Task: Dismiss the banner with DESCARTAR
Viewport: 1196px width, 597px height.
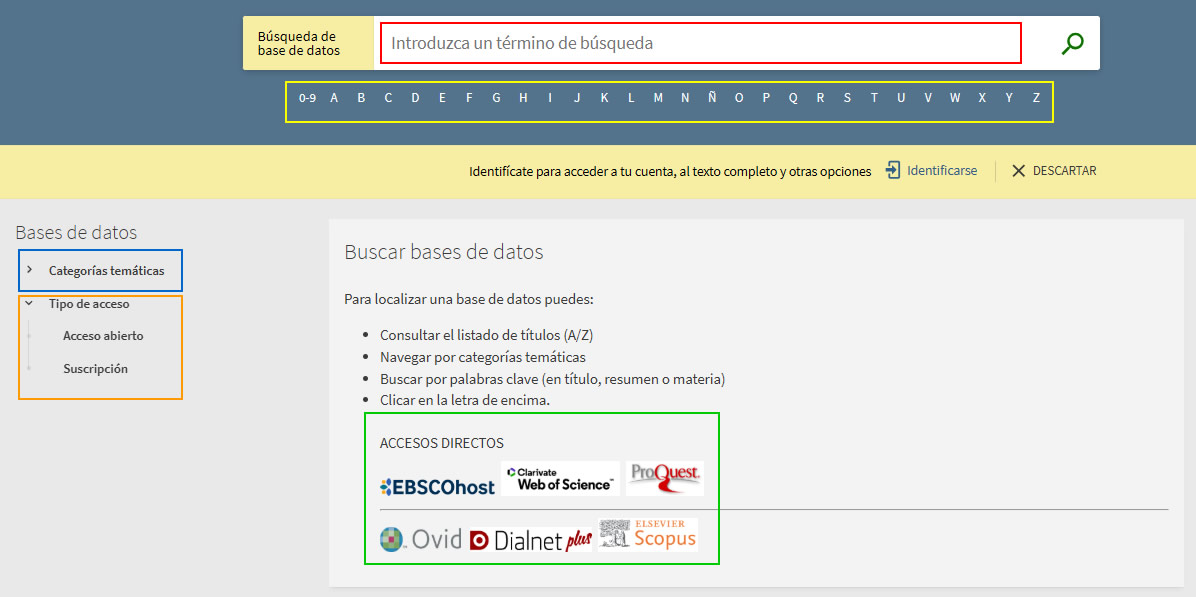Action: (x=1065, y=171)
